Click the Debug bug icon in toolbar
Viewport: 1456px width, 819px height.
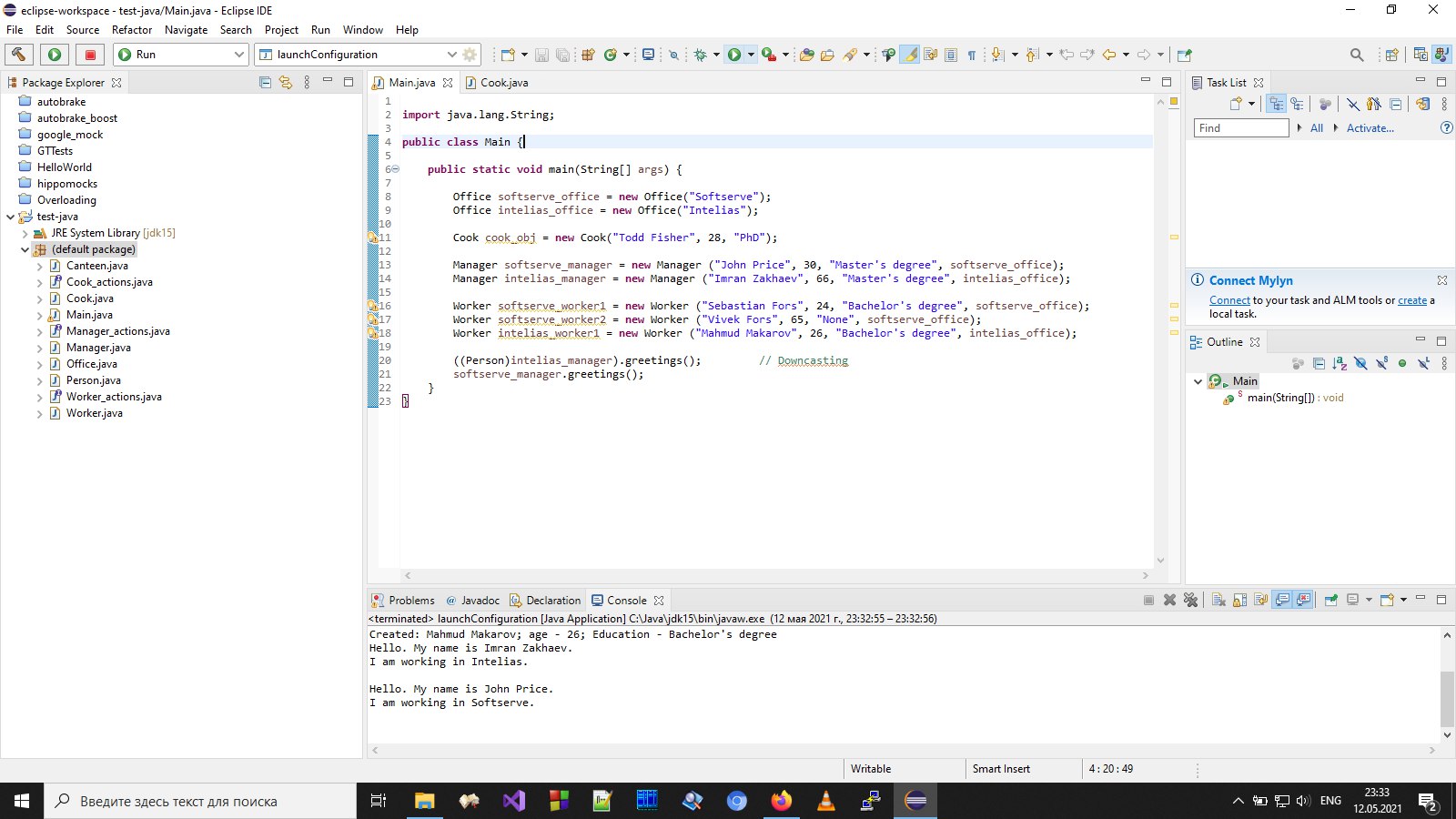700,55
